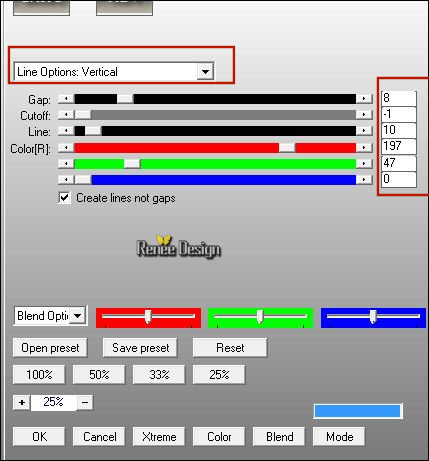Expand the Blend Options dropdown
Image resolution: width=429 pixels, height=461 pixels.
click(77, 315)
